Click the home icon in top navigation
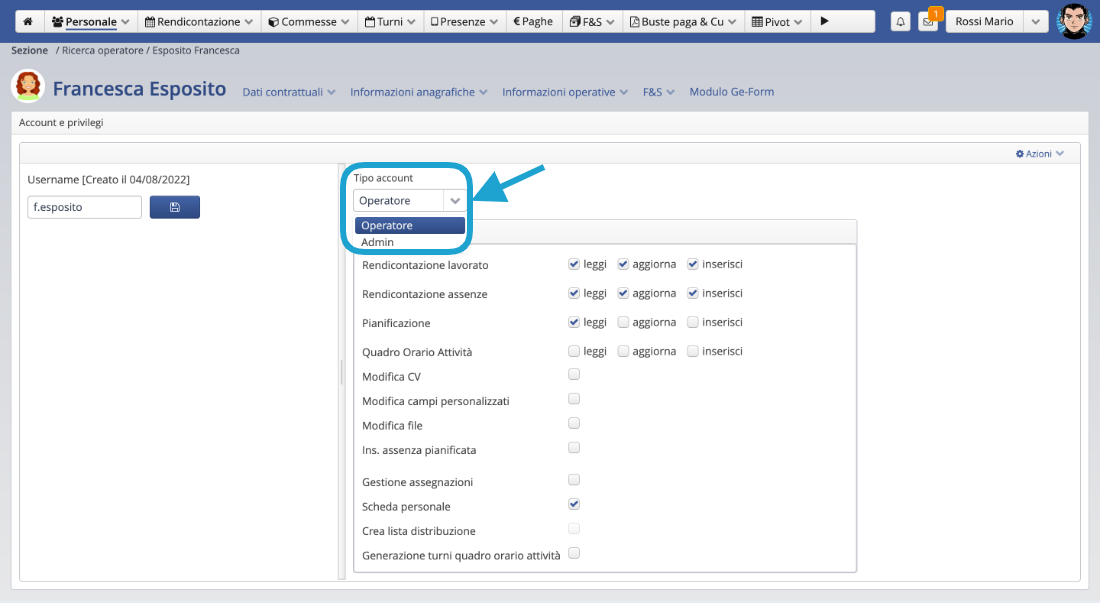 pos(28,21)
